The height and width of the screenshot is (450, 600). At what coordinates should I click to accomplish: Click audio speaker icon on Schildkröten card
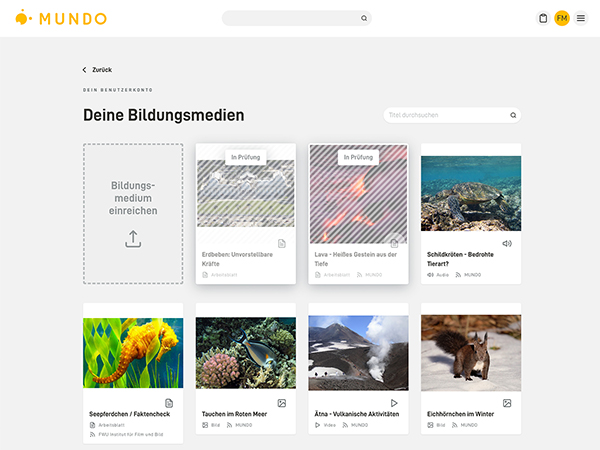tap(507, 243)
